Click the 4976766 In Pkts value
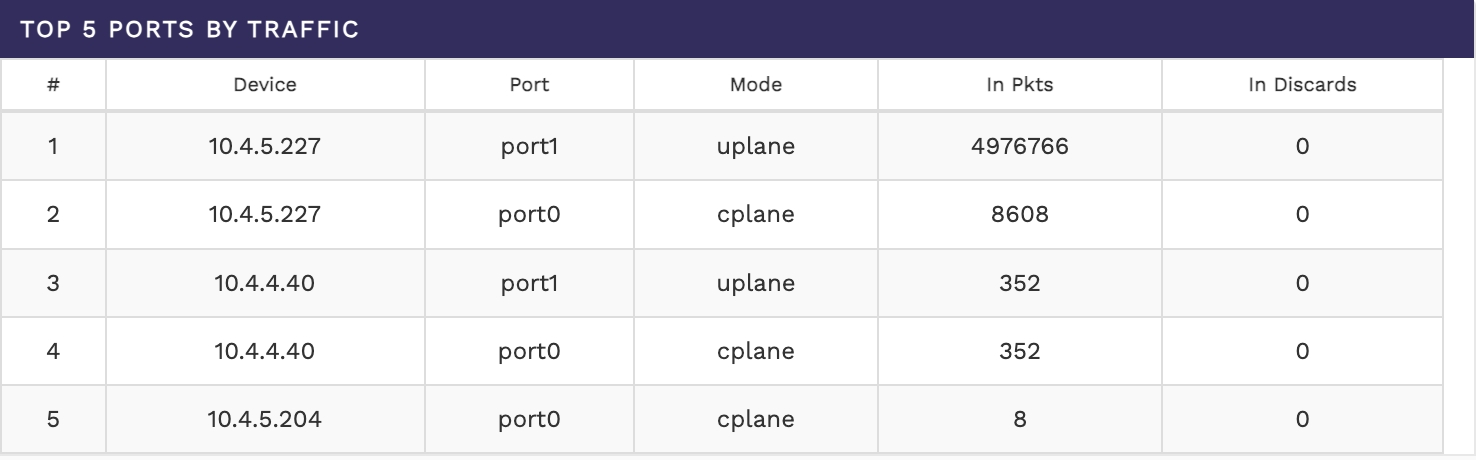This screenshot has height=460, width=1476. 1019,146
